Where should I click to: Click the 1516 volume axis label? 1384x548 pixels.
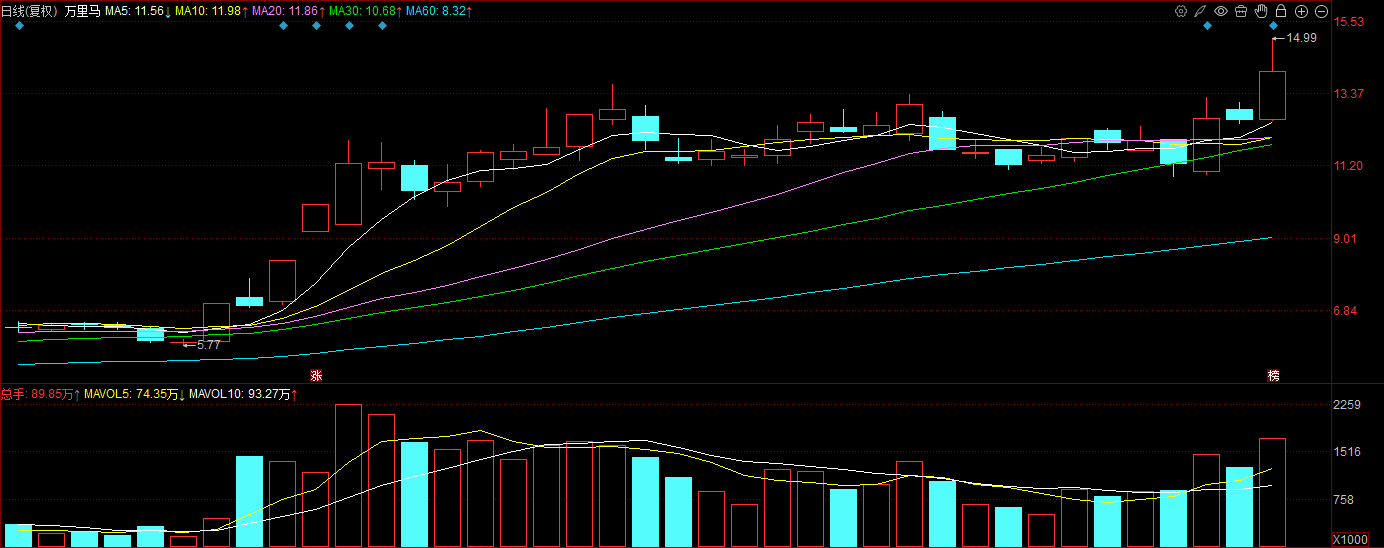[1349, 452]
